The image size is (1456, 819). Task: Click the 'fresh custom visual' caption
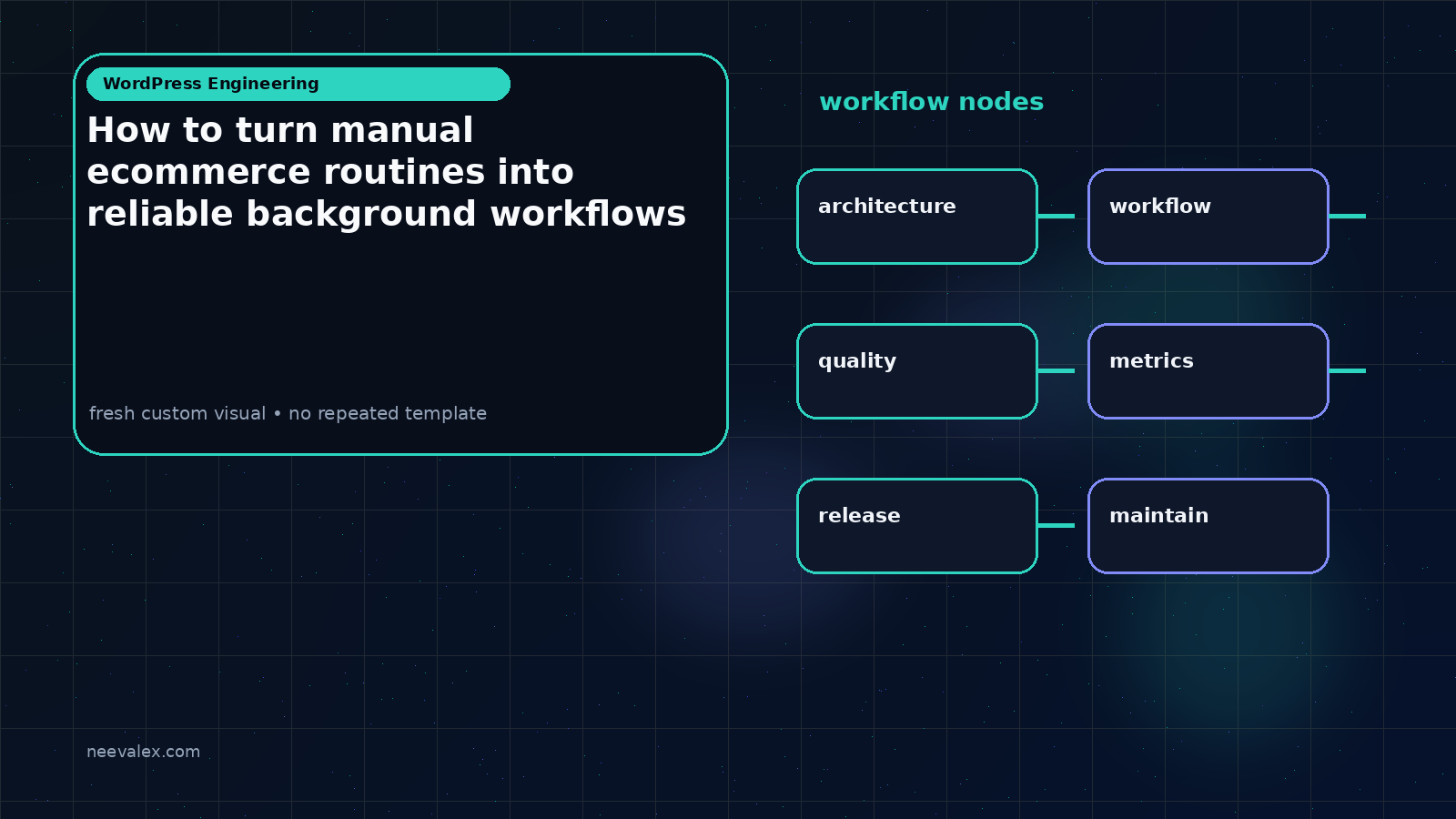tap(288, 413)
